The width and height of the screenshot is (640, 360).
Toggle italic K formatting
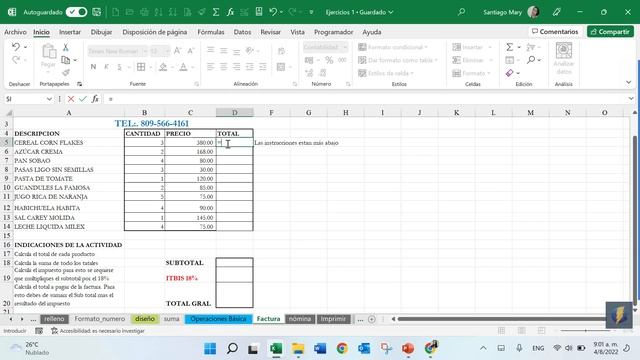click(x=107, y=67)
